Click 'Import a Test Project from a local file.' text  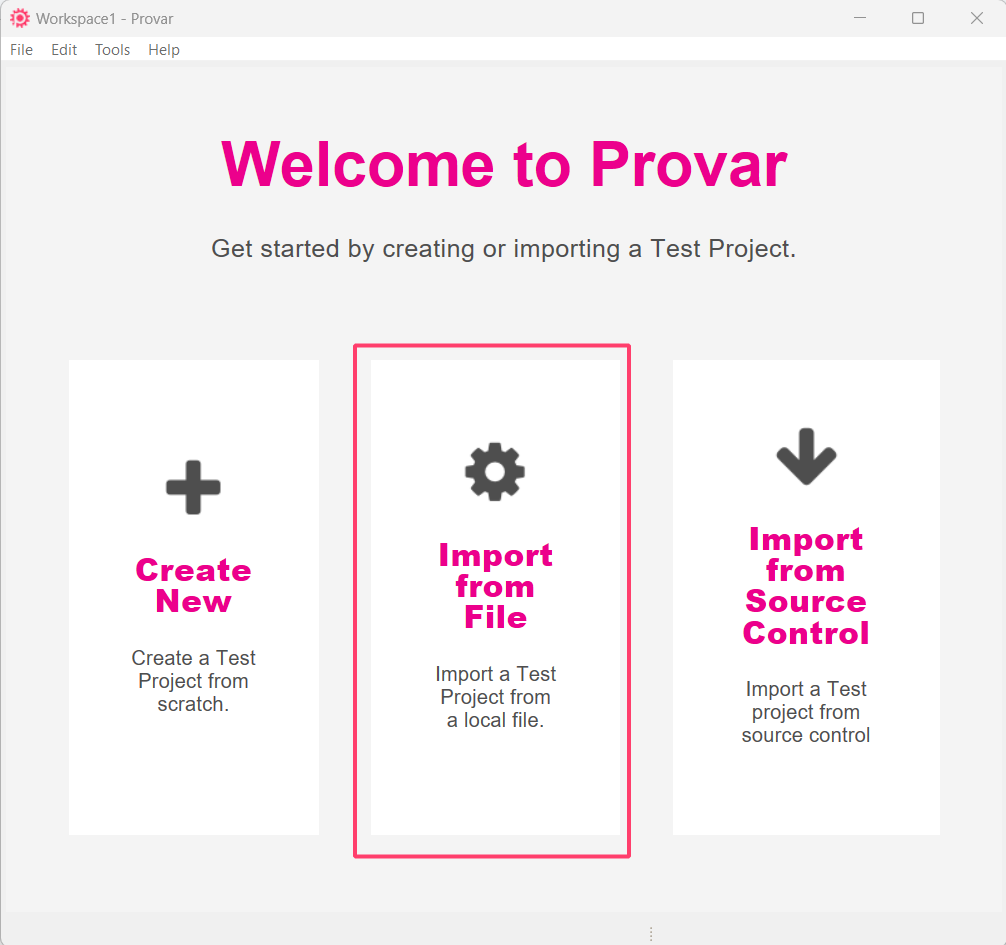click(x=495, y=697)
